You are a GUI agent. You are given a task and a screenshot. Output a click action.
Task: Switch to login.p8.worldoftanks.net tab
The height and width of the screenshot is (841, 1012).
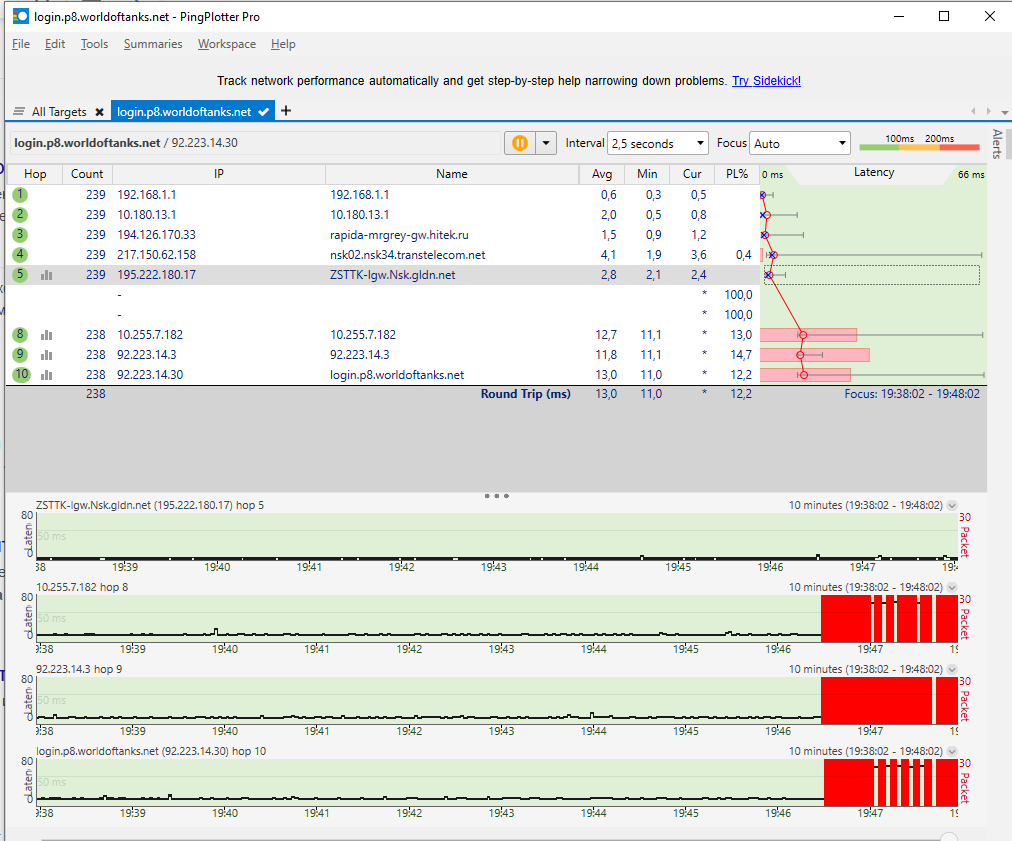(184, 112)
